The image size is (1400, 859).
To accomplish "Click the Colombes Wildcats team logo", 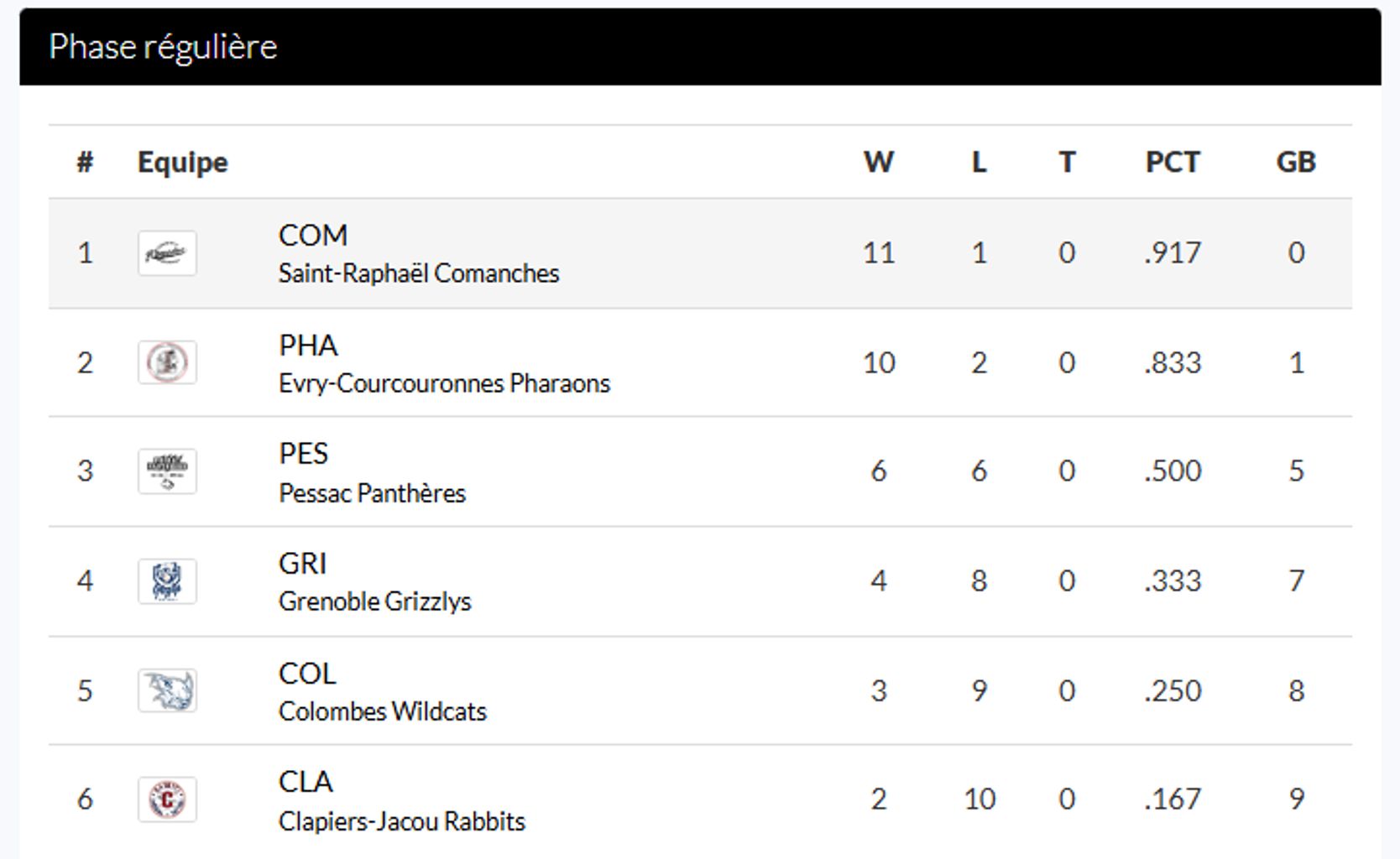I will click(167, 690).
